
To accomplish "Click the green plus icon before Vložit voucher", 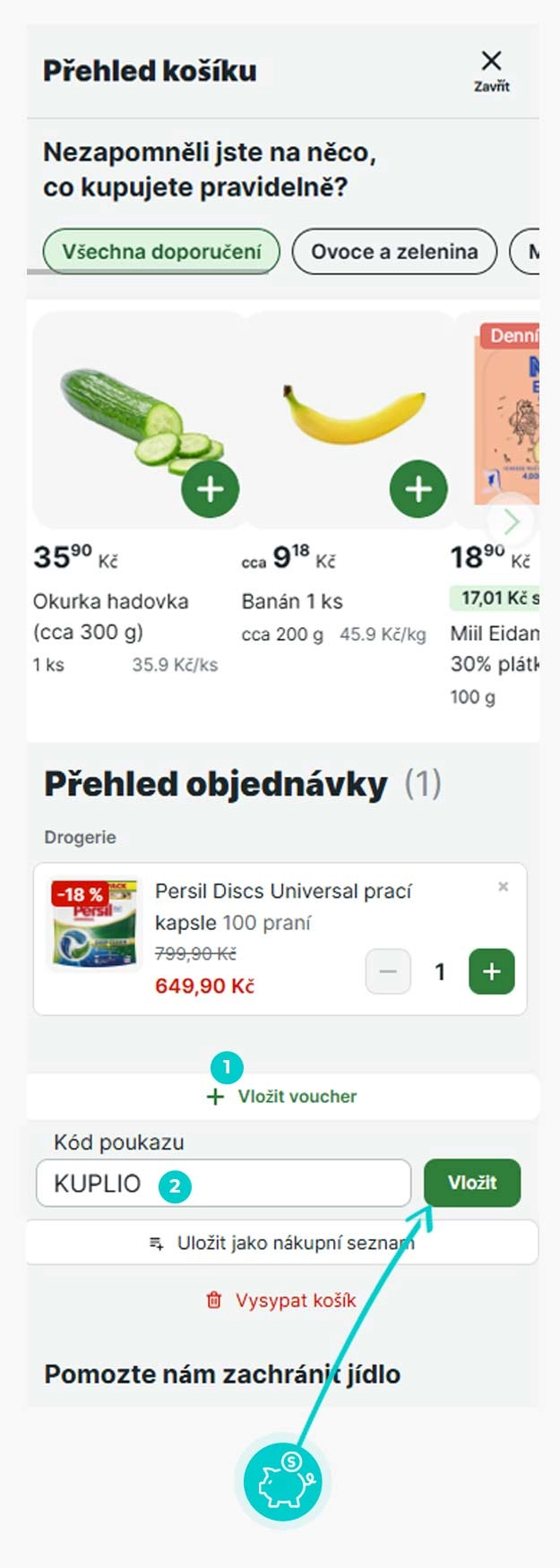I will (215, 1096).
